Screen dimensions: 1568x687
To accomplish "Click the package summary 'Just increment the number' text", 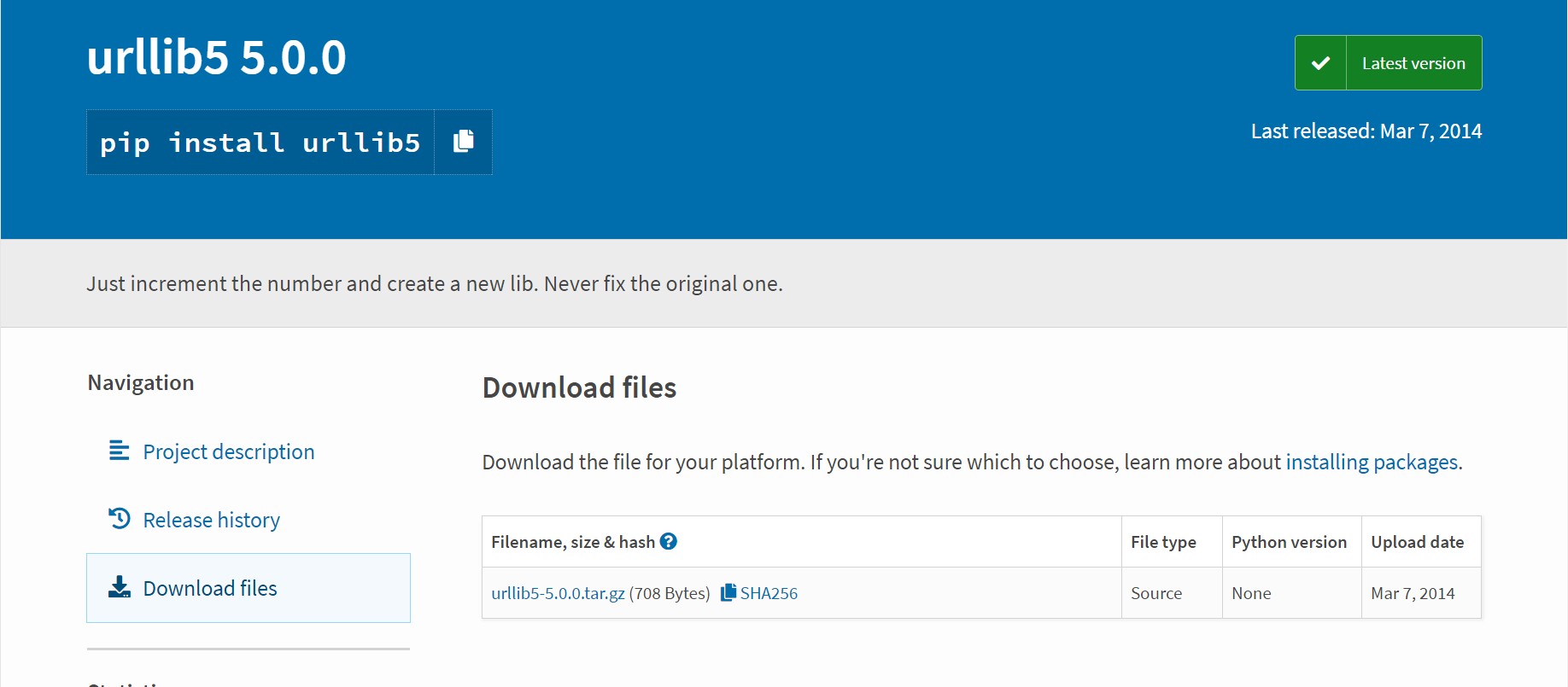I will [435, 283].
